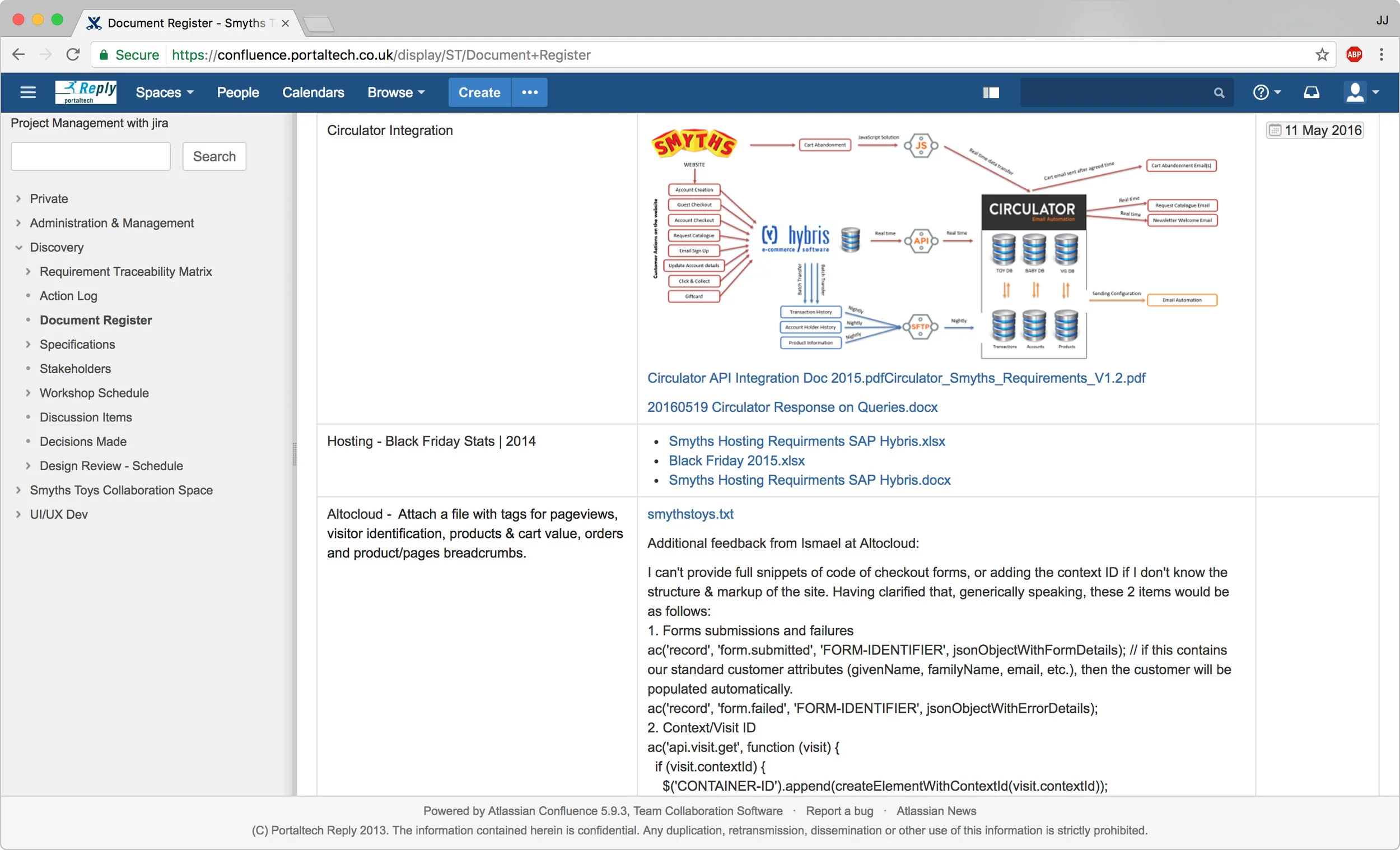This screenshot has width=1400, height=850.
Task: Expand the Private tree node
Action: [x=18, y=198]
